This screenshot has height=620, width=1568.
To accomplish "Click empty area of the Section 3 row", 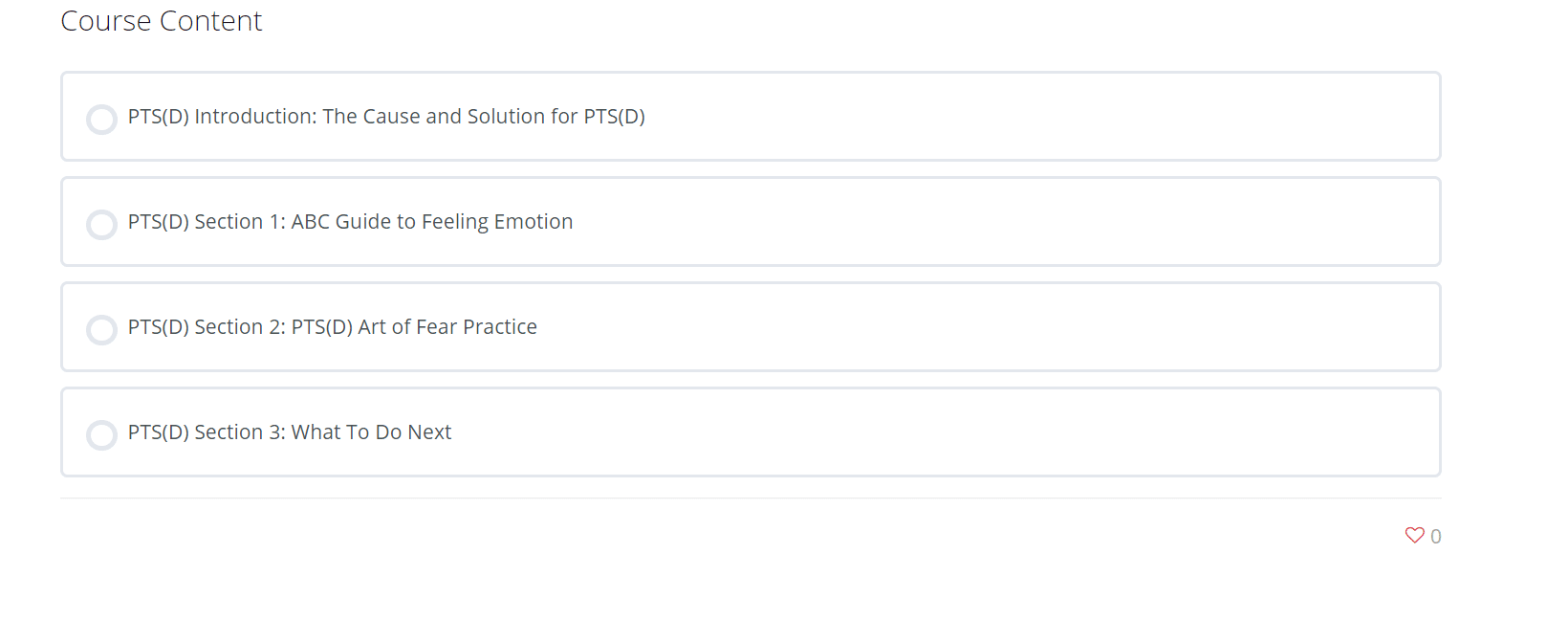I will (x=947, y=432).
